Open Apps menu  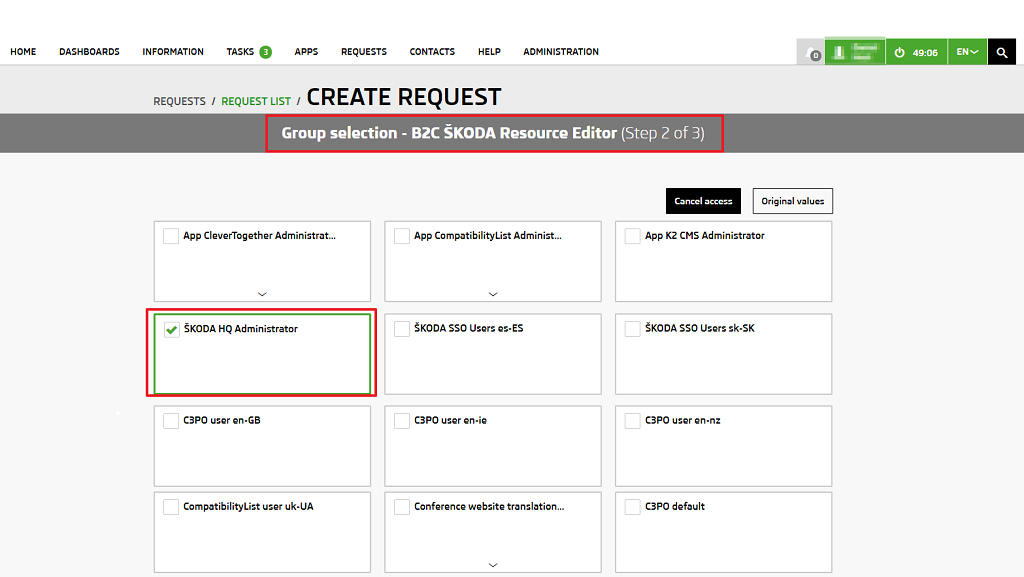(x=306, y=52)
